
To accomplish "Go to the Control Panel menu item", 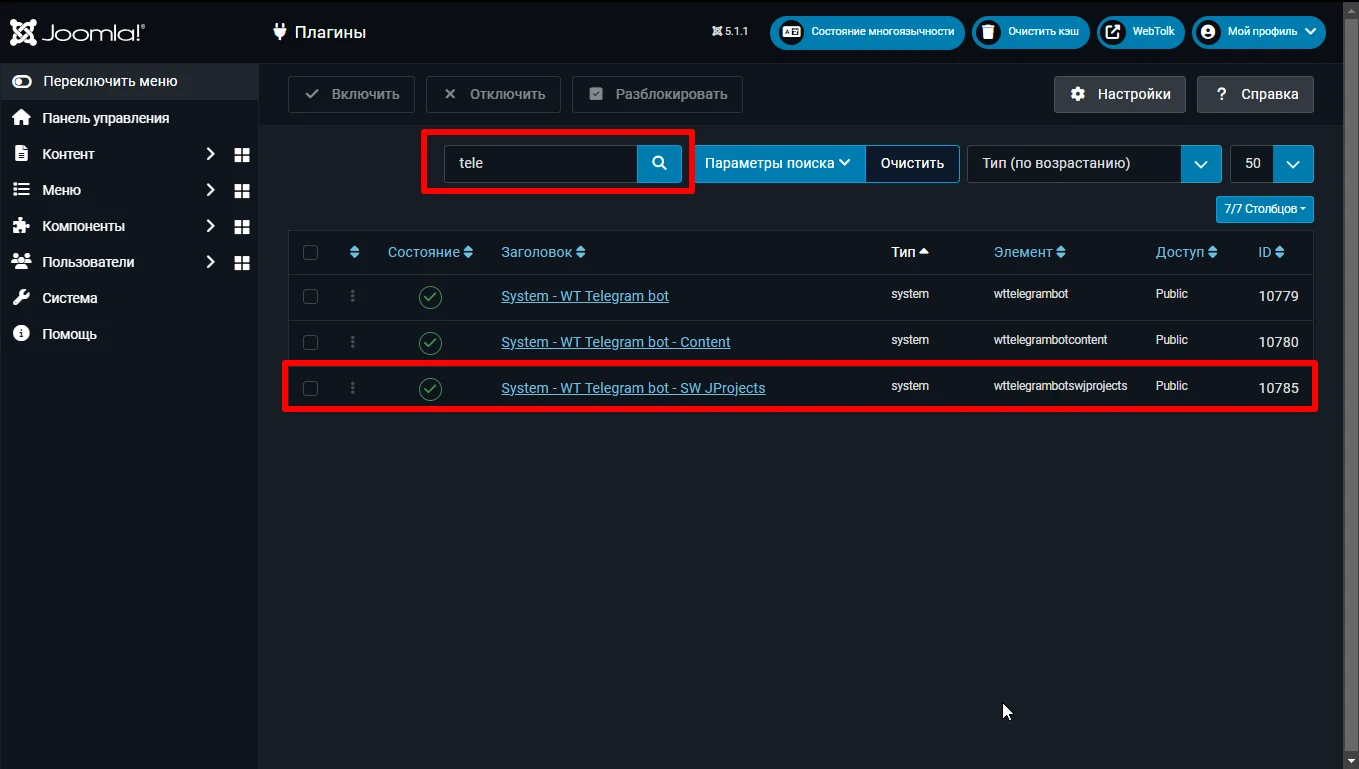I will tap(105, 118).
